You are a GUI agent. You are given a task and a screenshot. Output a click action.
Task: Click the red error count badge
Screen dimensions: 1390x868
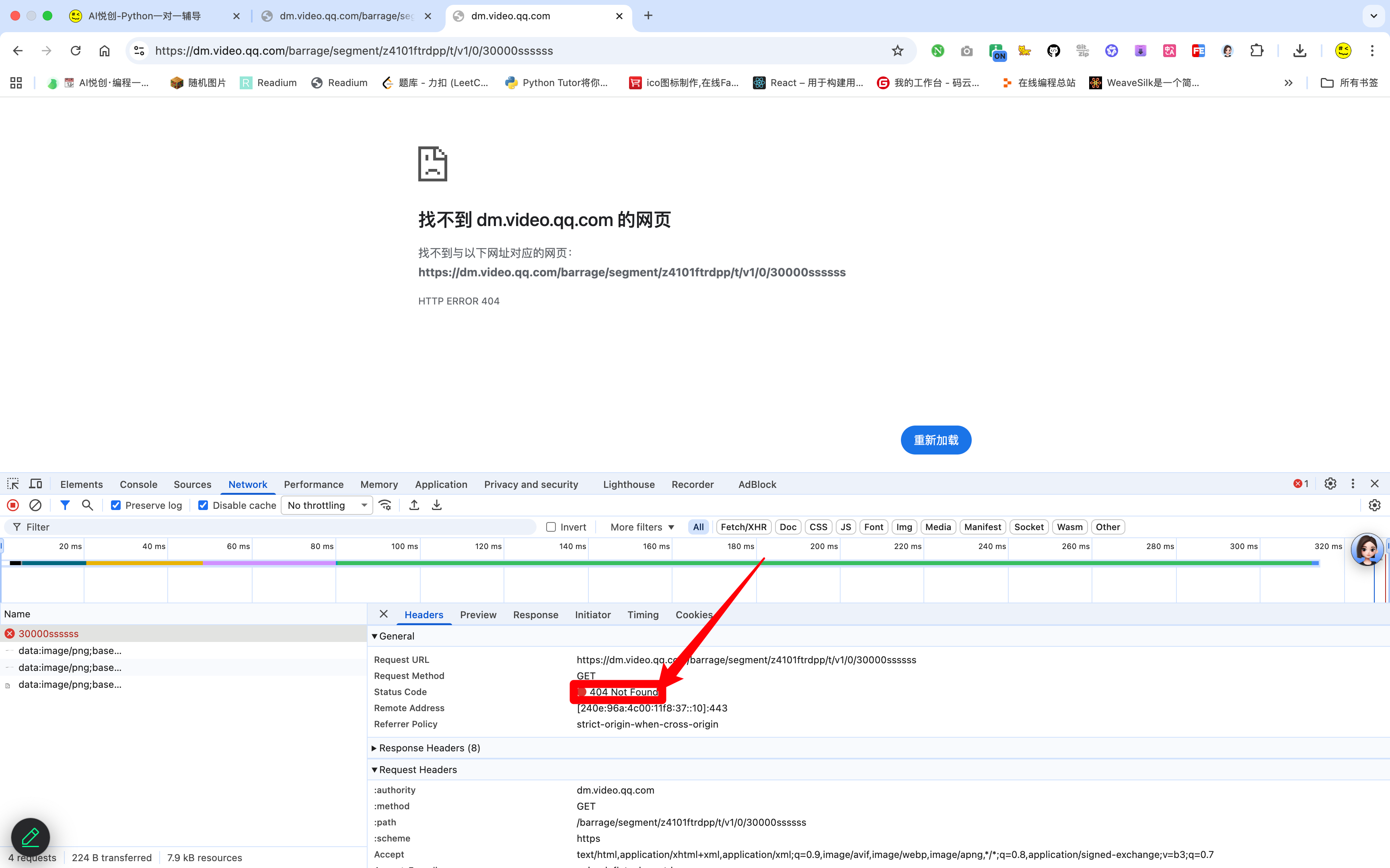[x=1301, y=484]
